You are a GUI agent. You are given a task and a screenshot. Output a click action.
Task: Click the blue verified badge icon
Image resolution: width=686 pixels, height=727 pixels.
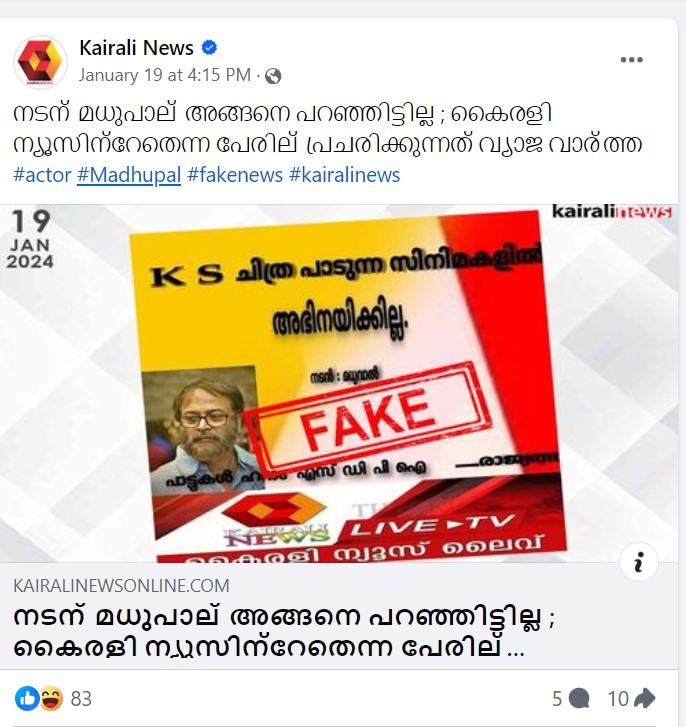coord(210,47)
